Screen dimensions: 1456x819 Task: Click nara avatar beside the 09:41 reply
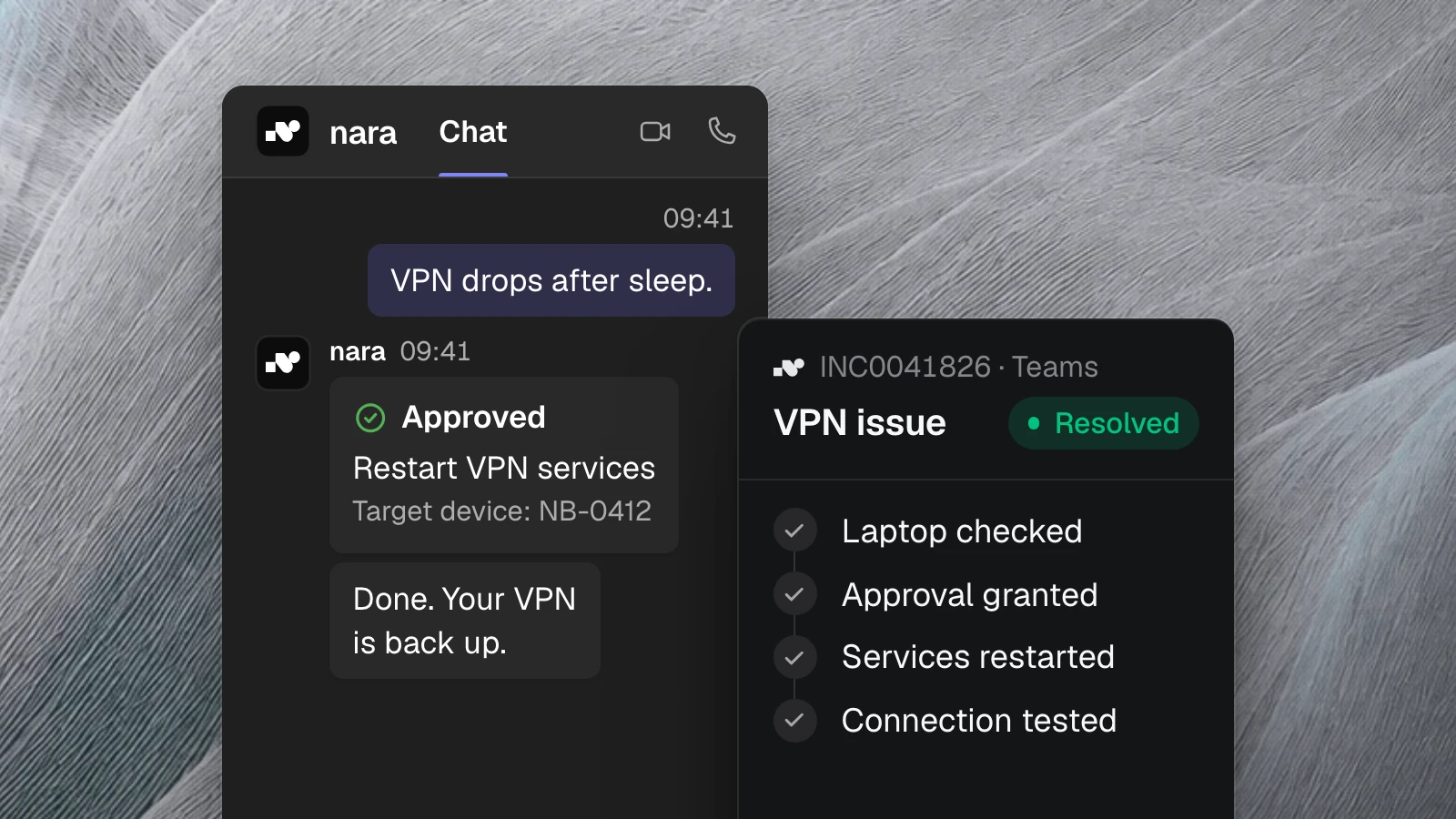coord(283,363)
